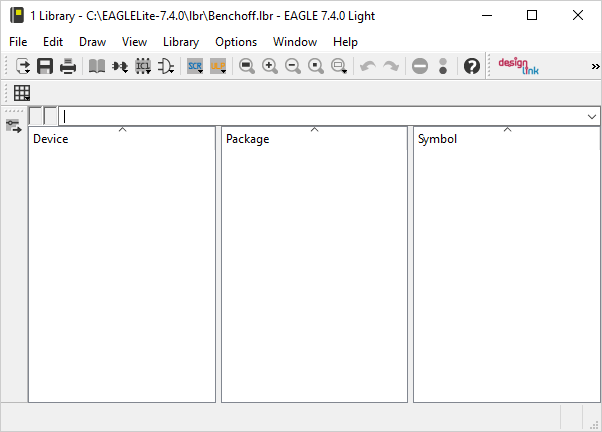Click the Zoom in magnifier icon
The image size is (602, 432).
(270, 66)
